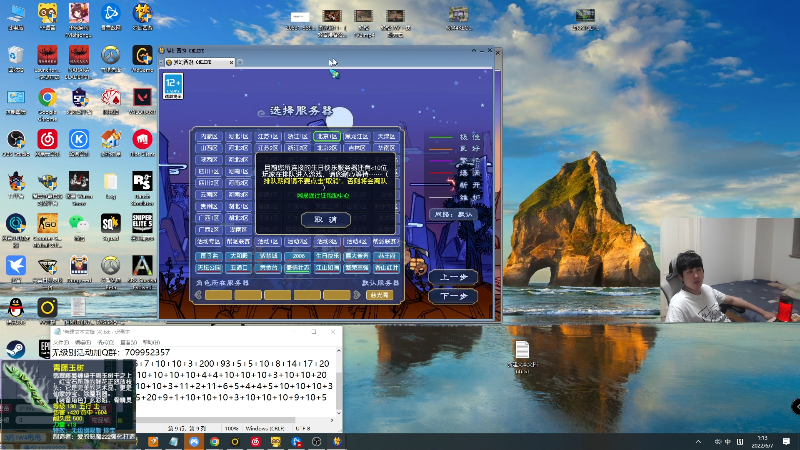Add a new tab in game launcher

[x=240, y=62]
